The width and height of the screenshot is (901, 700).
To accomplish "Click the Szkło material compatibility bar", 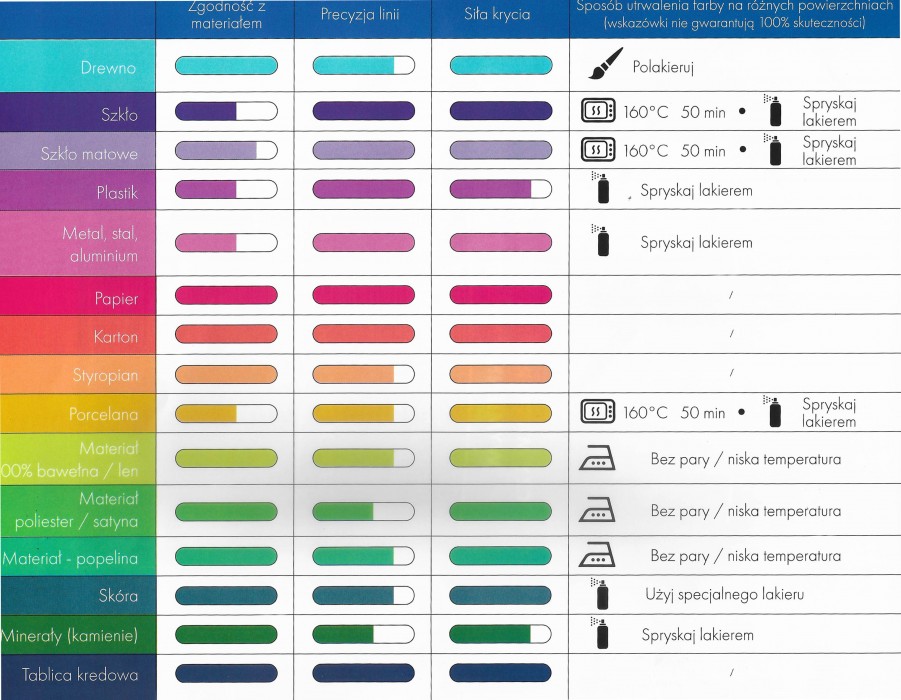I will [x=226, y=111].
